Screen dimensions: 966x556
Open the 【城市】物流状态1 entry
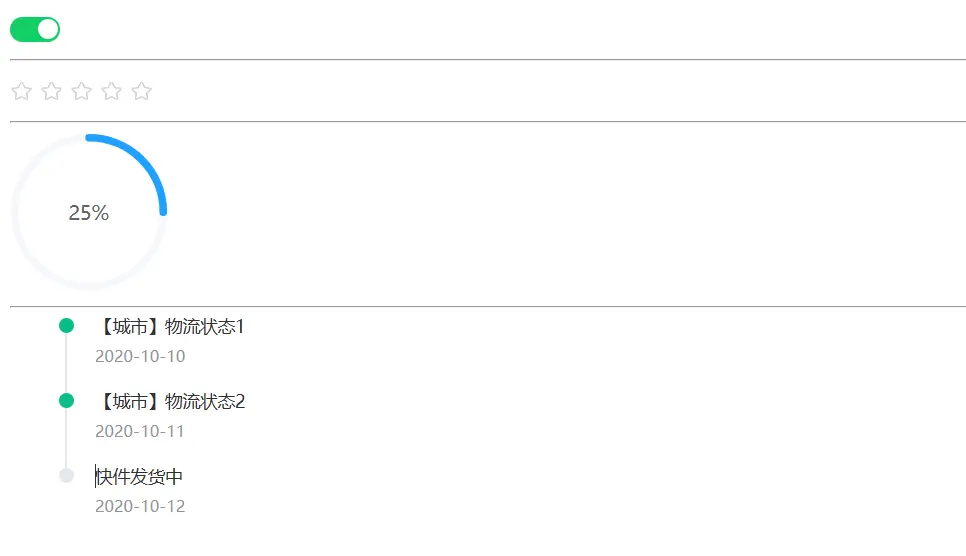pos(170,326)
